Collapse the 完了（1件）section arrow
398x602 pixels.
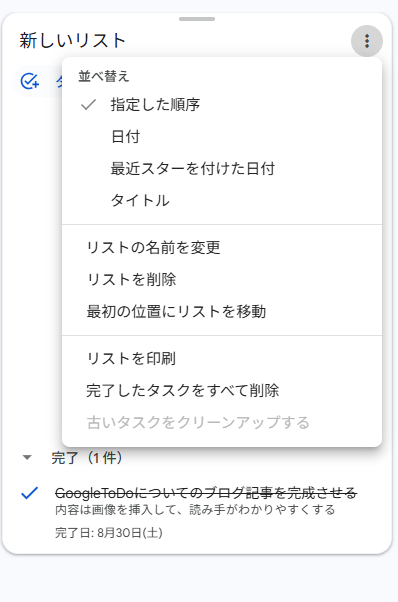coord(27,457)
